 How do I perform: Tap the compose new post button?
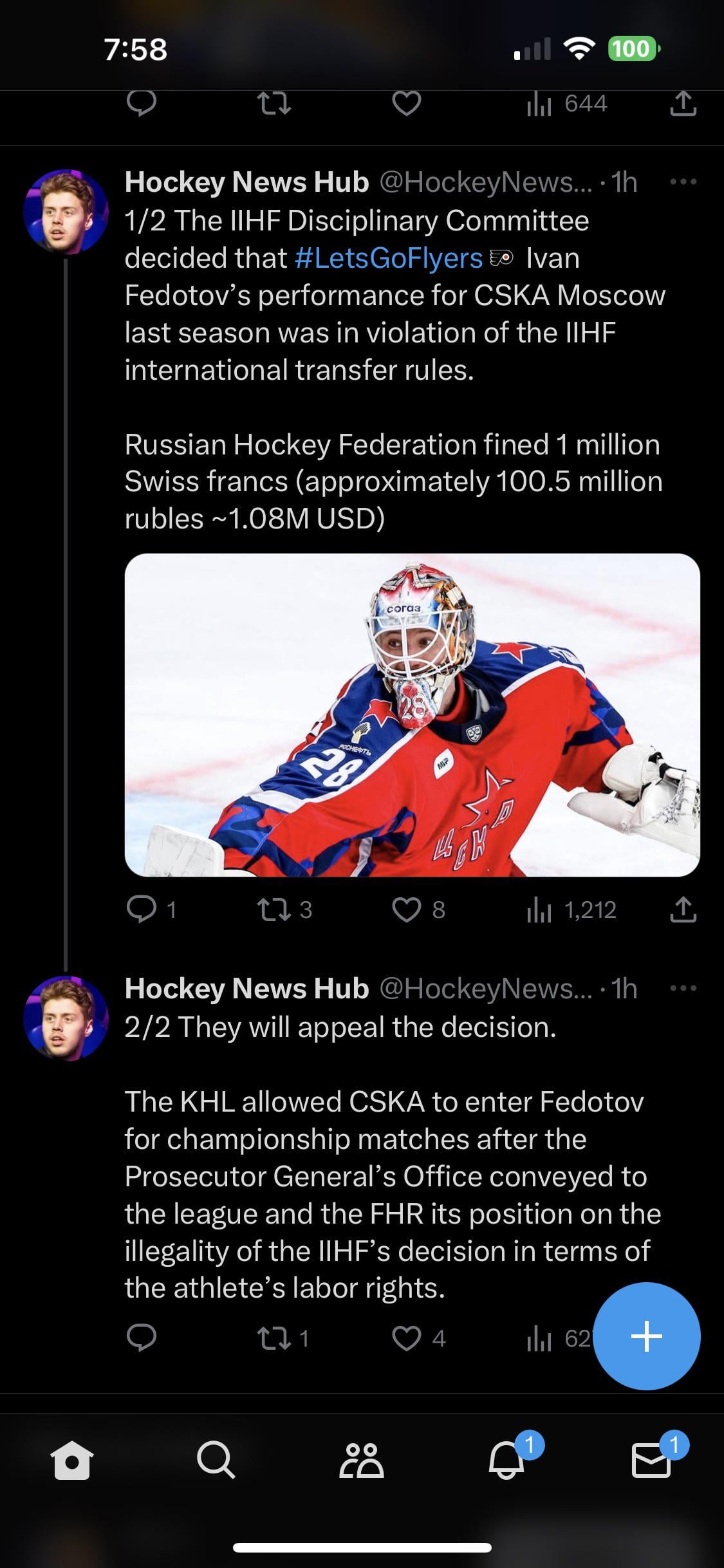click(x=646, y=1336)
